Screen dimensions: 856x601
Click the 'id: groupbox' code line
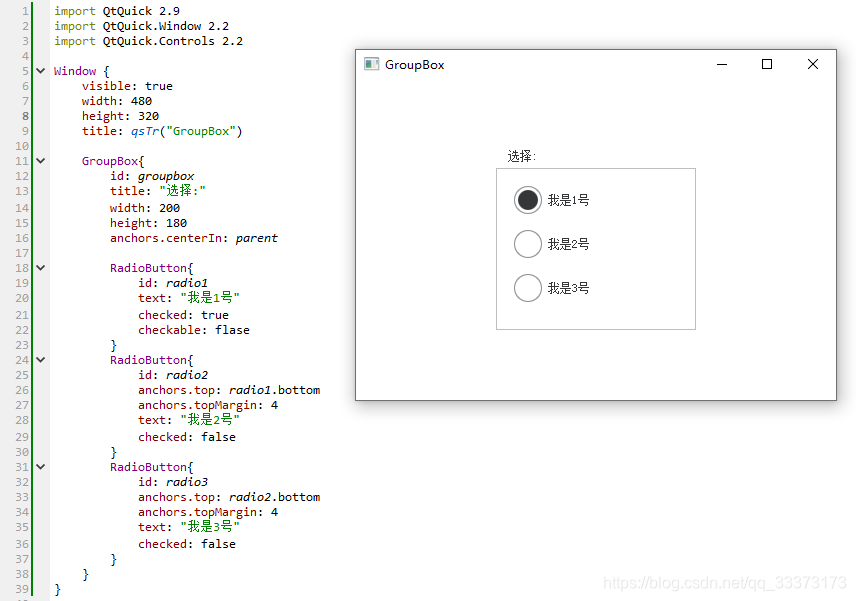[x=152, y=176]
